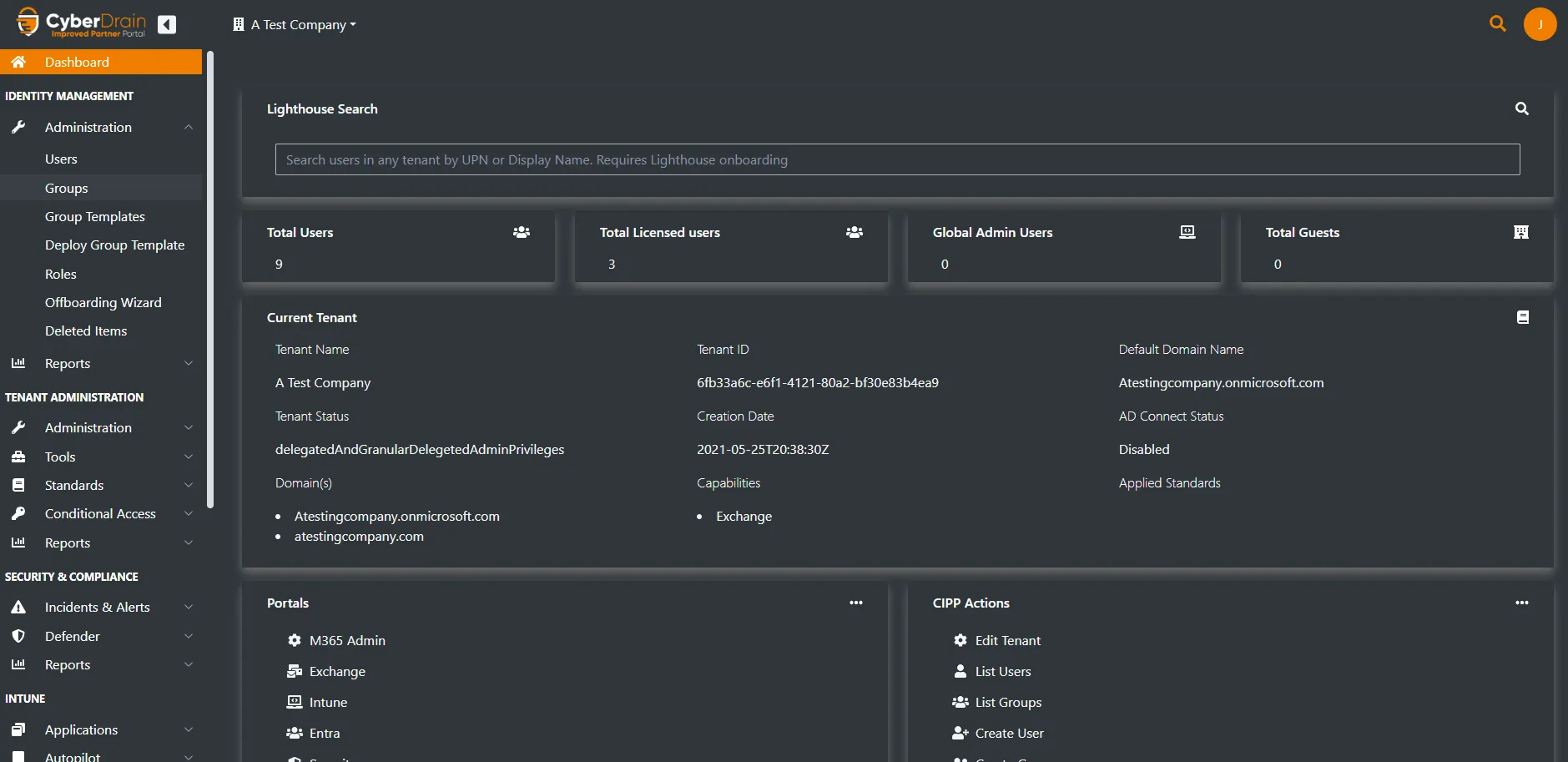Viewport: 1568px width, 762px height.
Task: Open the orange search icon in header
Action: (x=1498, y=24)
